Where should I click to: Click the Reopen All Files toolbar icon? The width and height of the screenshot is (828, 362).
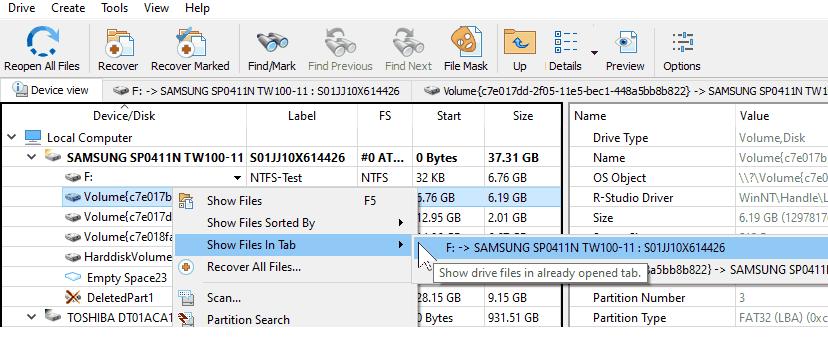42,43
